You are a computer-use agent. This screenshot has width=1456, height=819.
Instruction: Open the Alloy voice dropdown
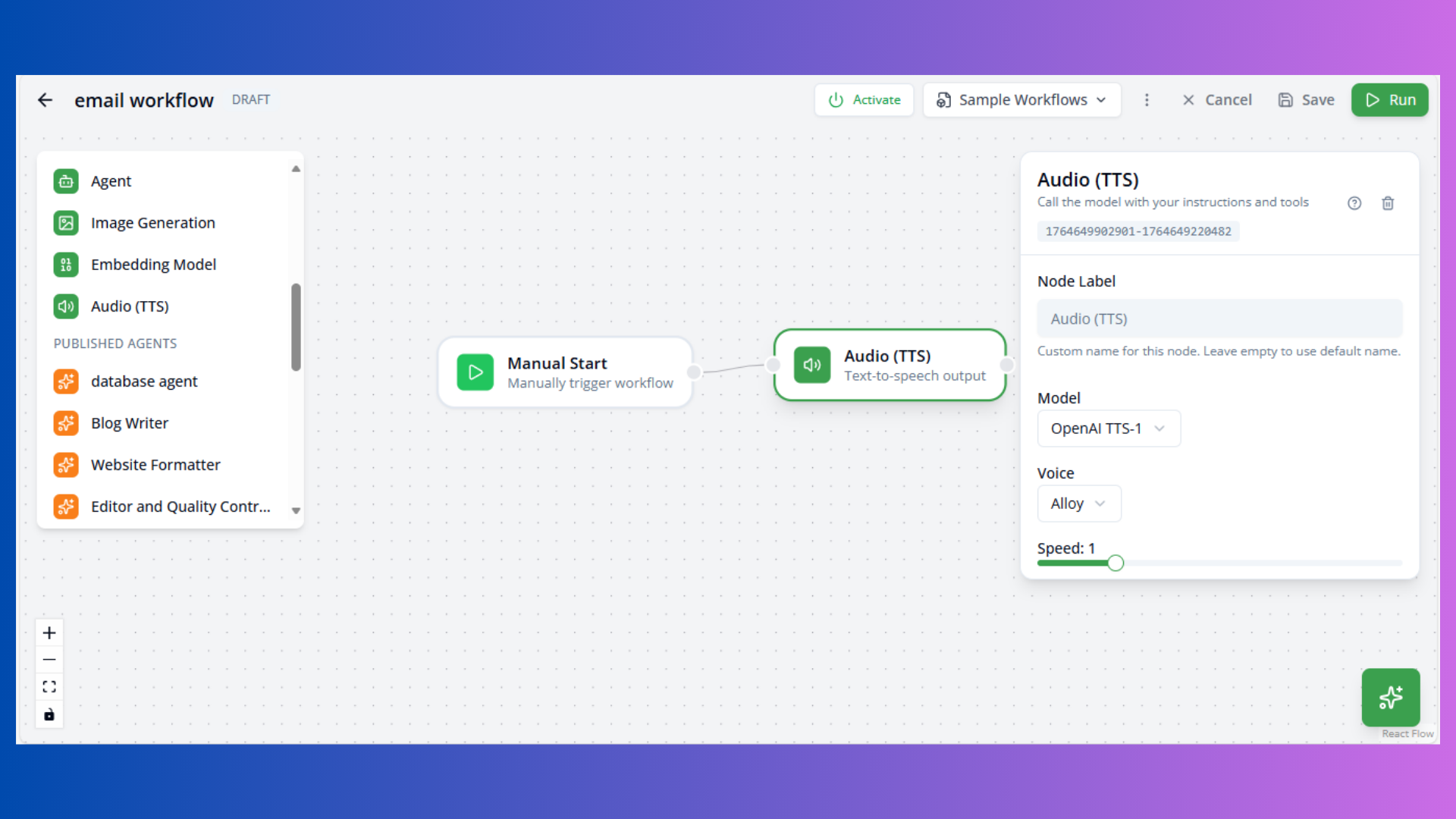pyautogui.click(x=1078, y=503)
